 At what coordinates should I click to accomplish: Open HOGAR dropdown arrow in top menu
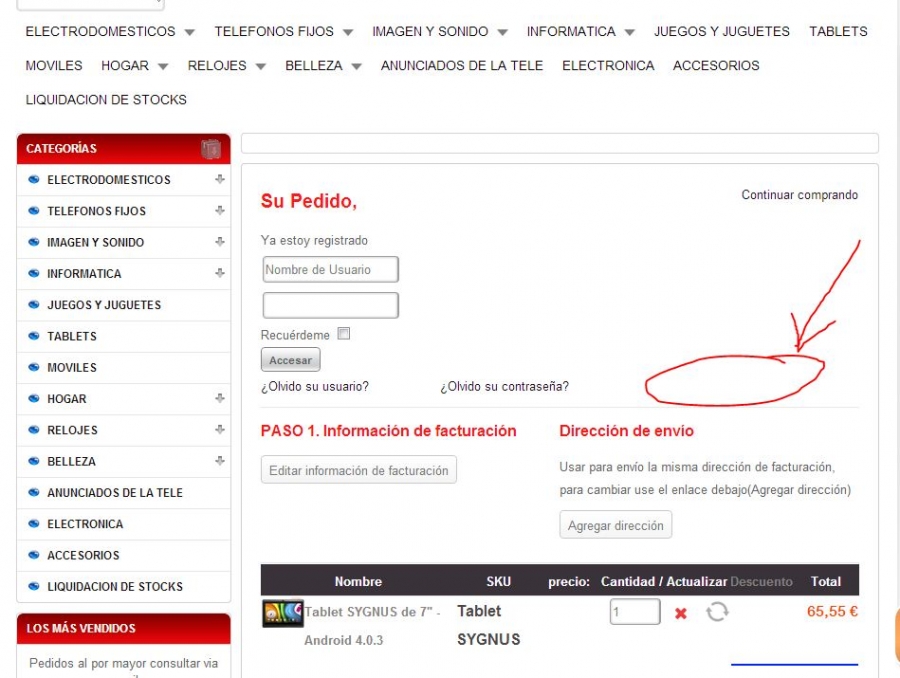pyautogui.click(x=163, y=67)
